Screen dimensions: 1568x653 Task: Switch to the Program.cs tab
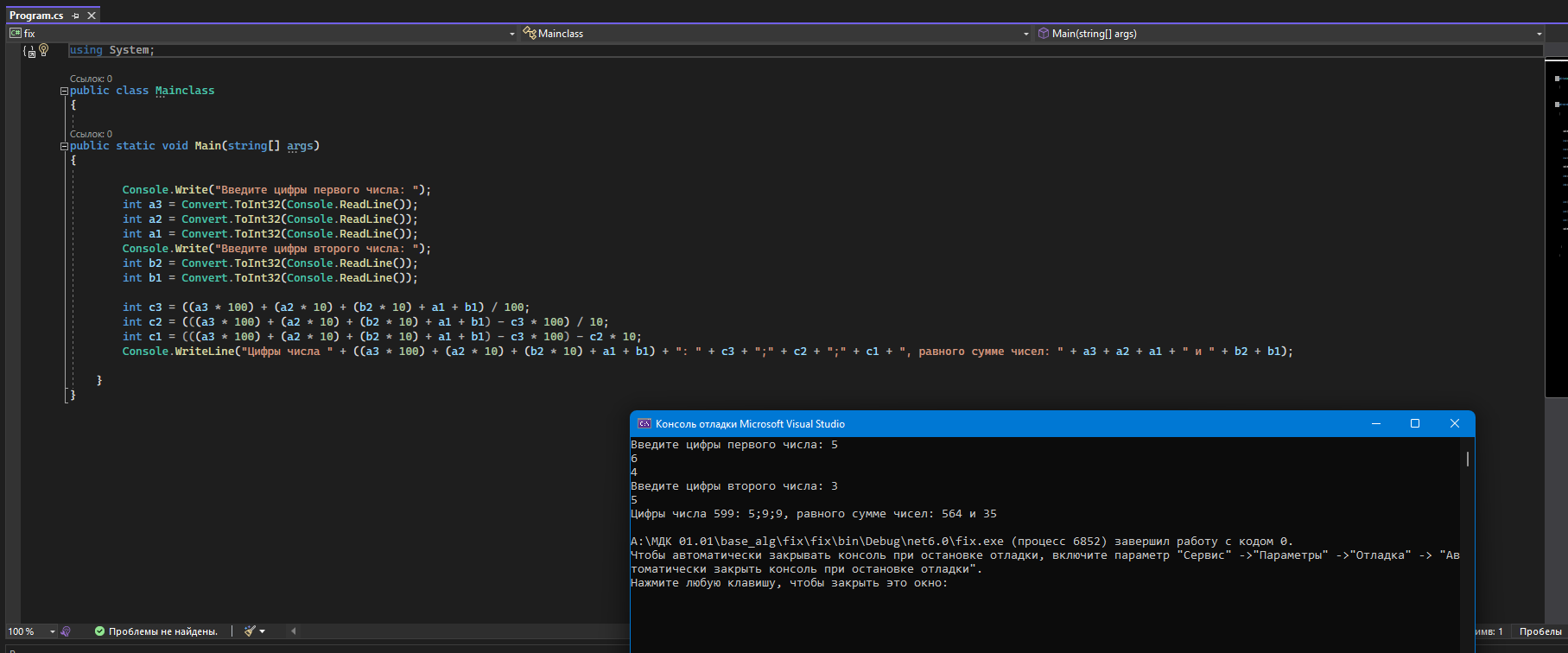click(x=36, y=16)
